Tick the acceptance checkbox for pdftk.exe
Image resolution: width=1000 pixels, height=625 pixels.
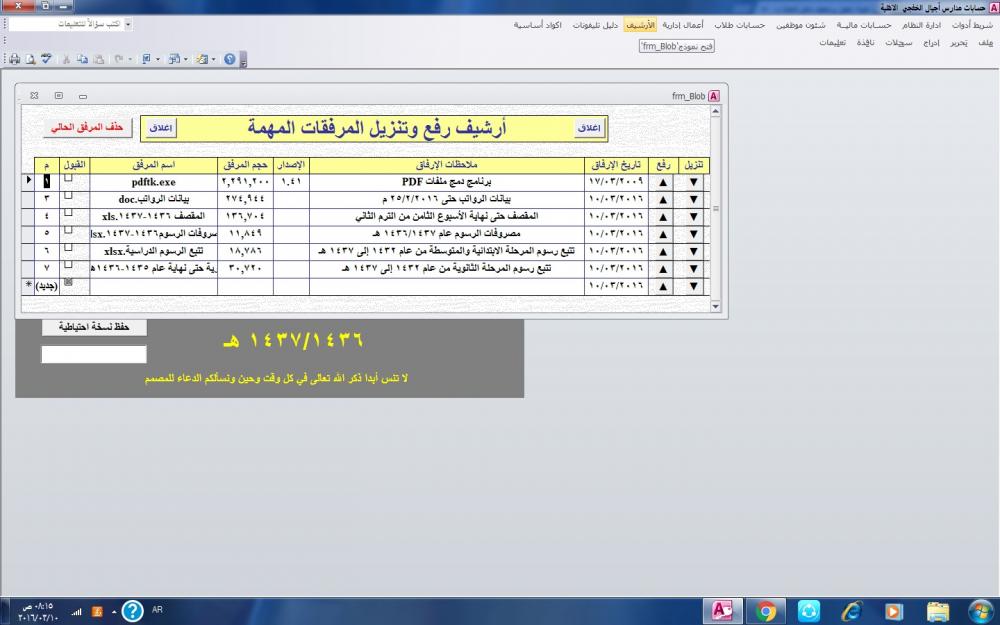pyautogui.click(x=68, y=178)
